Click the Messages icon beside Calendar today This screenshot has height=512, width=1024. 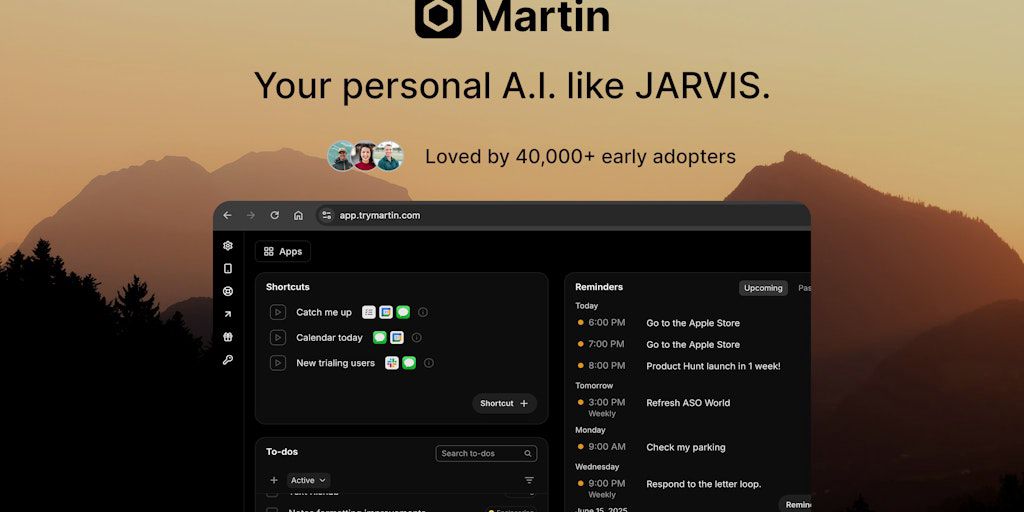click(379, 338)
